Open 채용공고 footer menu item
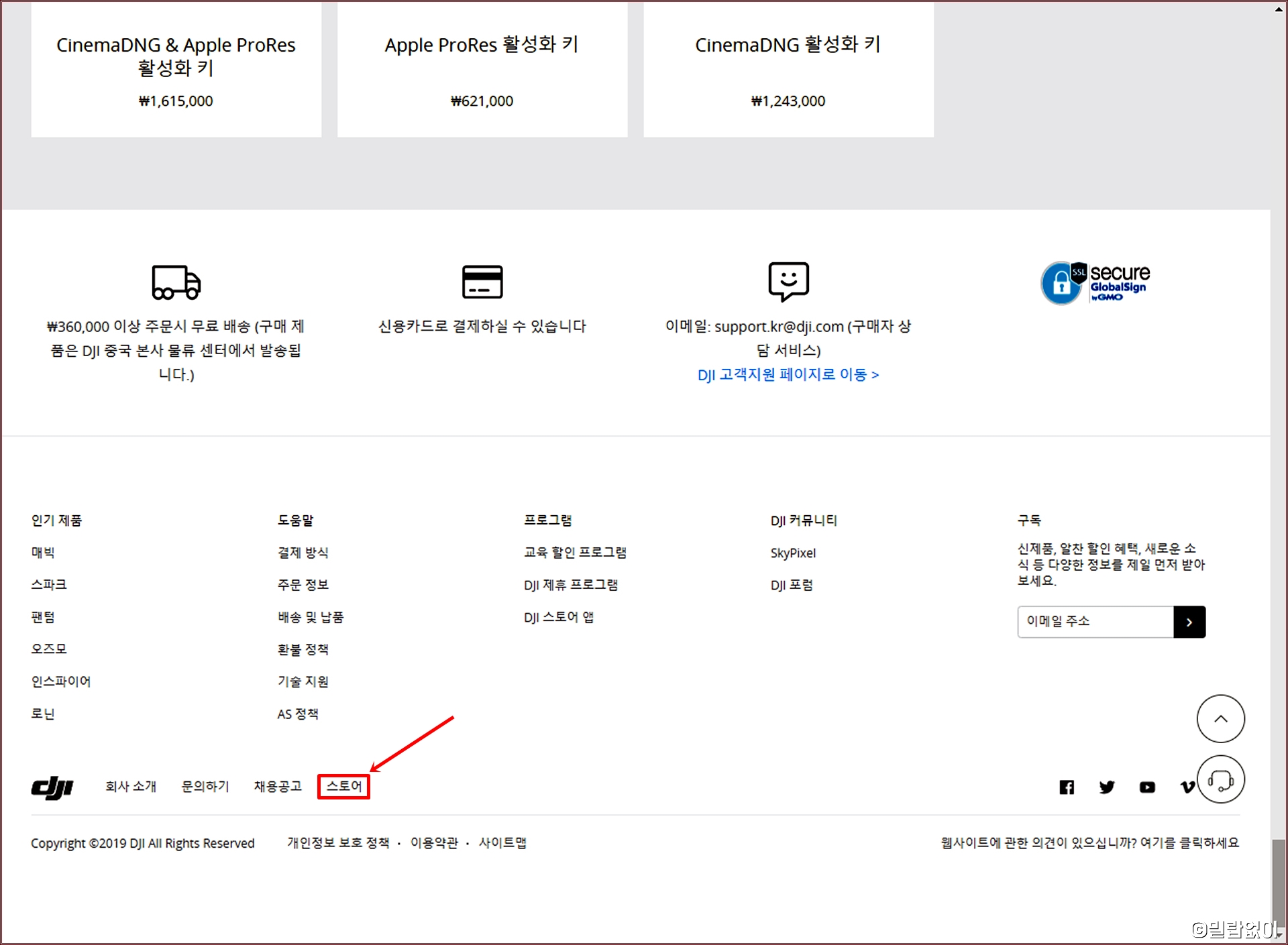 pyautogui.click(x=278, y=786)
